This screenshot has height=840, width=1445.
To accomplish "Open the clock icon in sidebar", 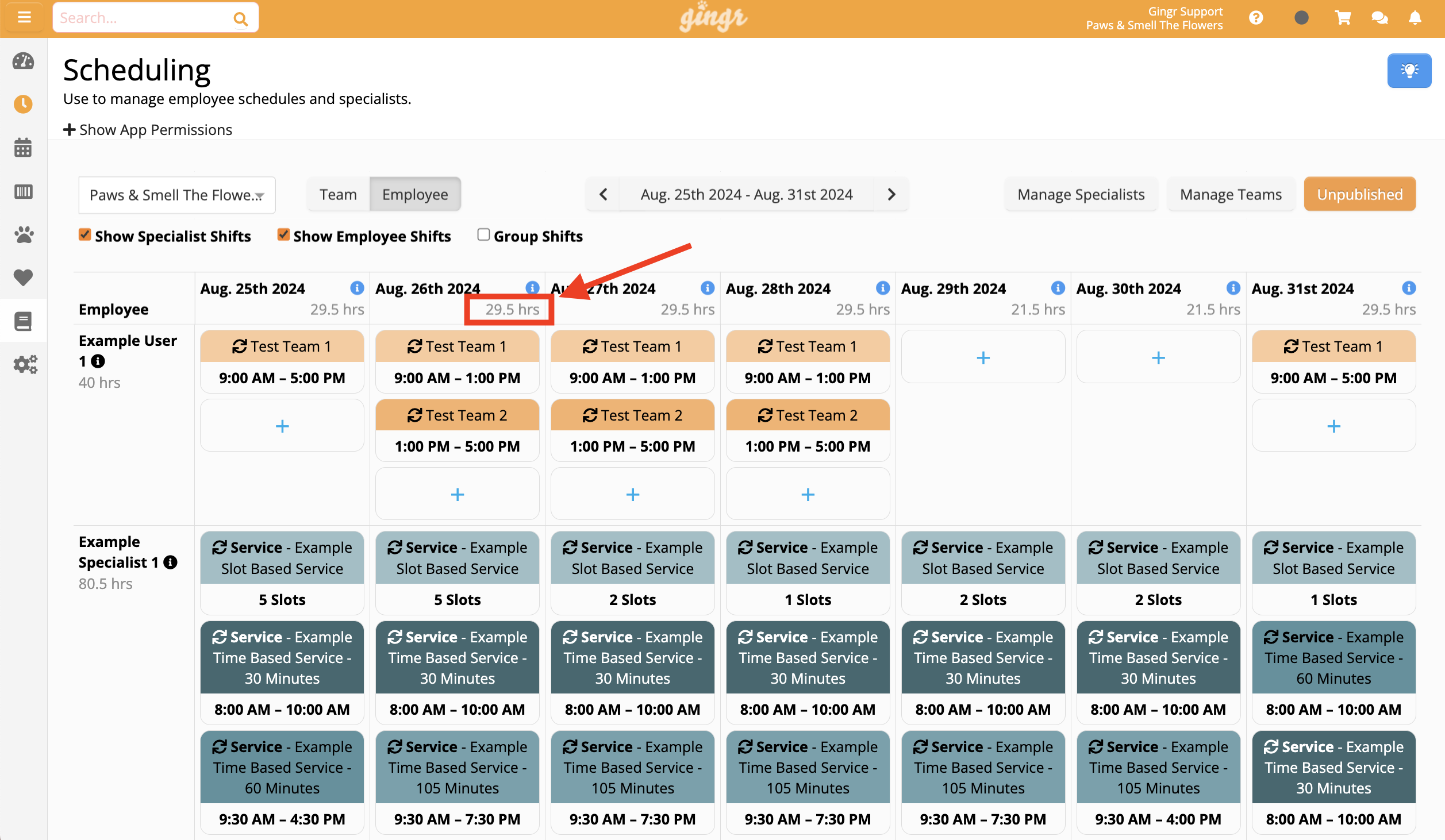I will pos(24,104).
